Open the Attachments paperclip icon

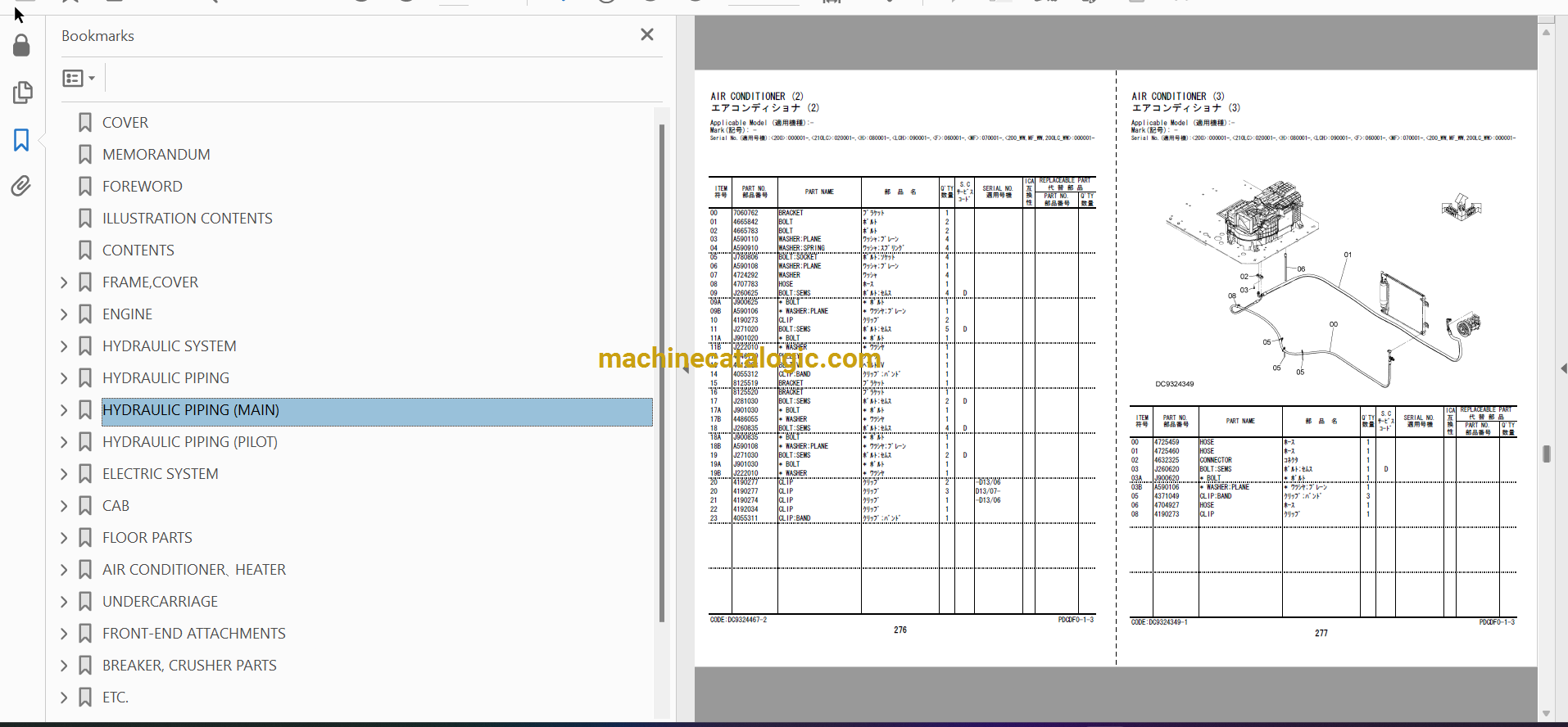click(x=21, y=186)
